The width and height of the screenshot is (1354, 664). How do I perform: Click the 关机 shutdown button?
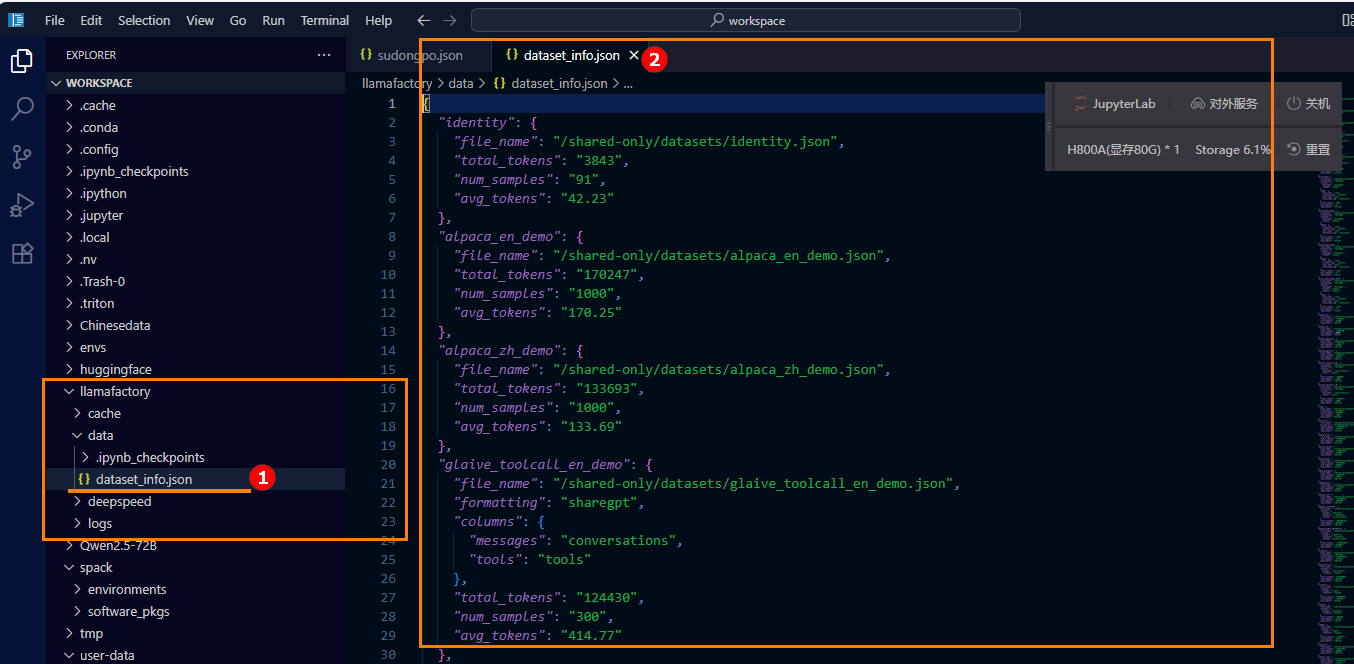point(1308,103)
